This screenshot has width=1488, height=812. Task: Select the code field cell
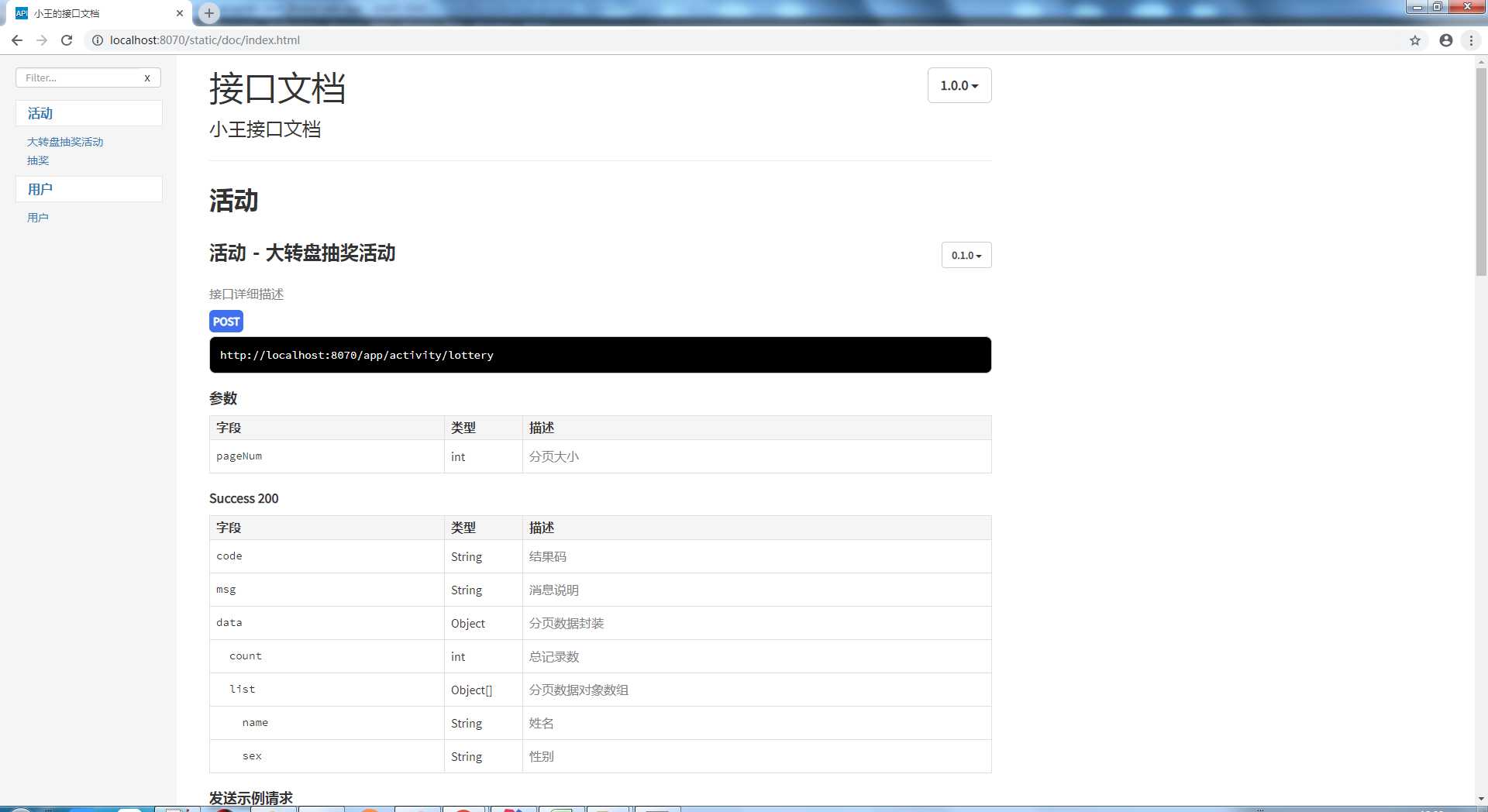pyautogui.click(x=327, y=556)
